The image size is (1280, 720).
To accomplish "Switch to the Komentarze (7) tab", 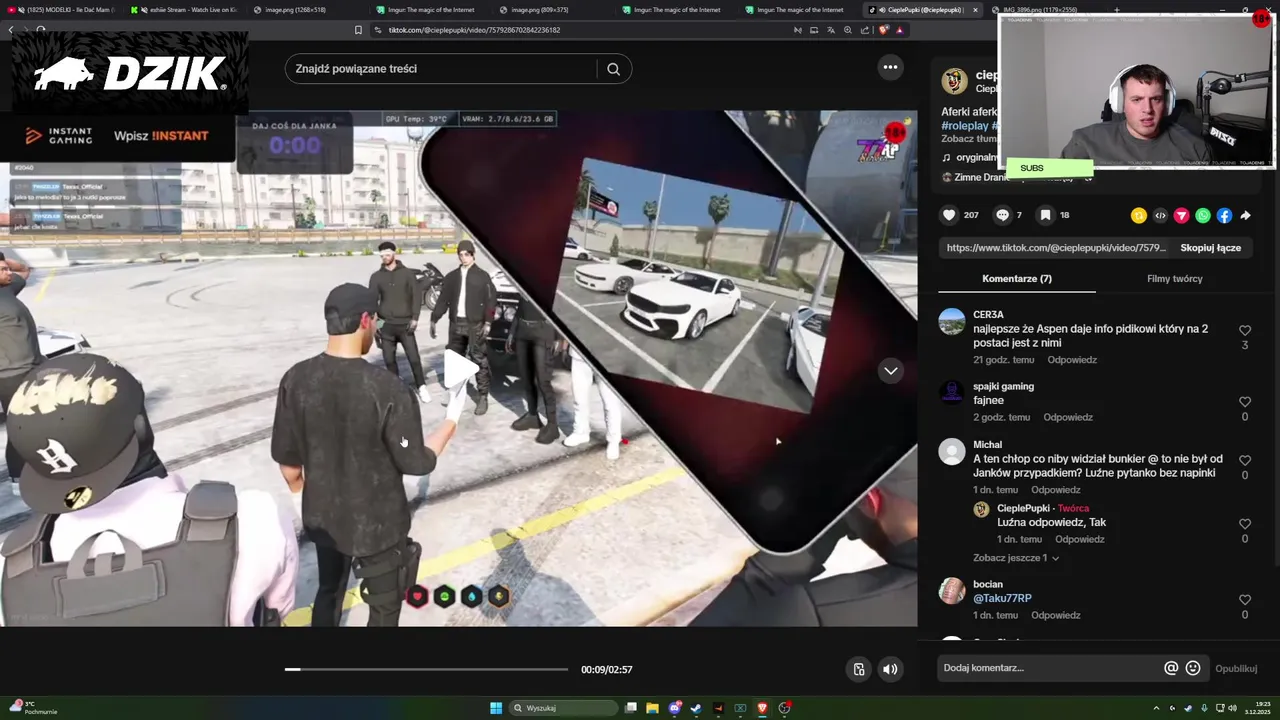I will (1017, 279).
